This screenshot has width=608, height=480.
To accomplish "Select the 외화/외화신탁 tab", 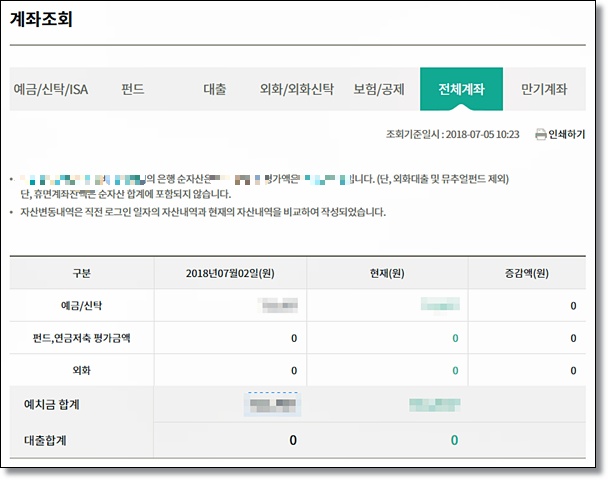I will pos(297,89).
